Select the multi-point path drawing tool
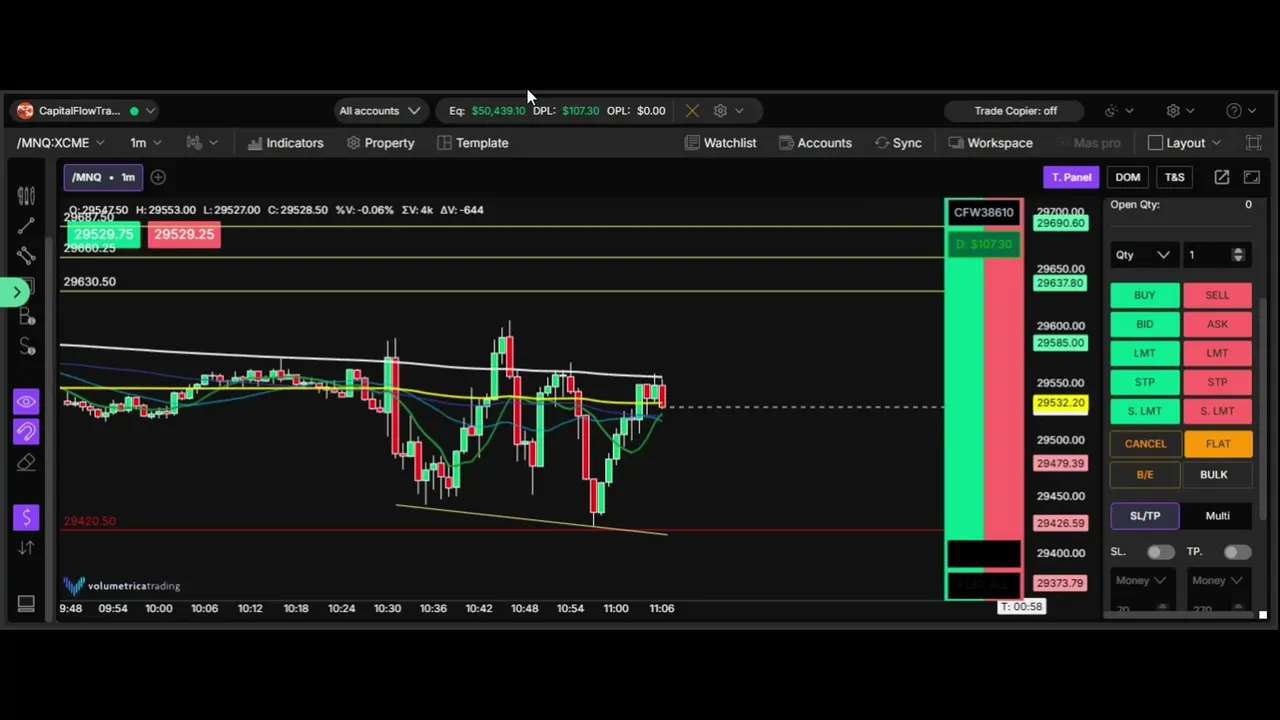The image size is (1280, 720). 26,256
